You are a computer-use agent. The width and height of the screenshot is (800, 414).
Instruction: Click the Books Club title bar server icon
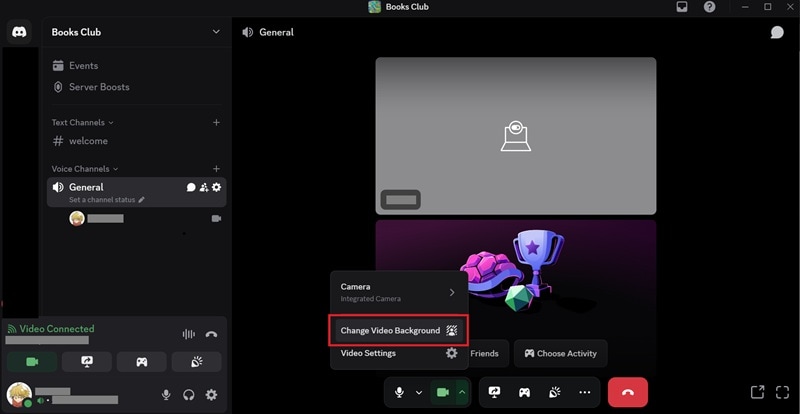[374, 7]
